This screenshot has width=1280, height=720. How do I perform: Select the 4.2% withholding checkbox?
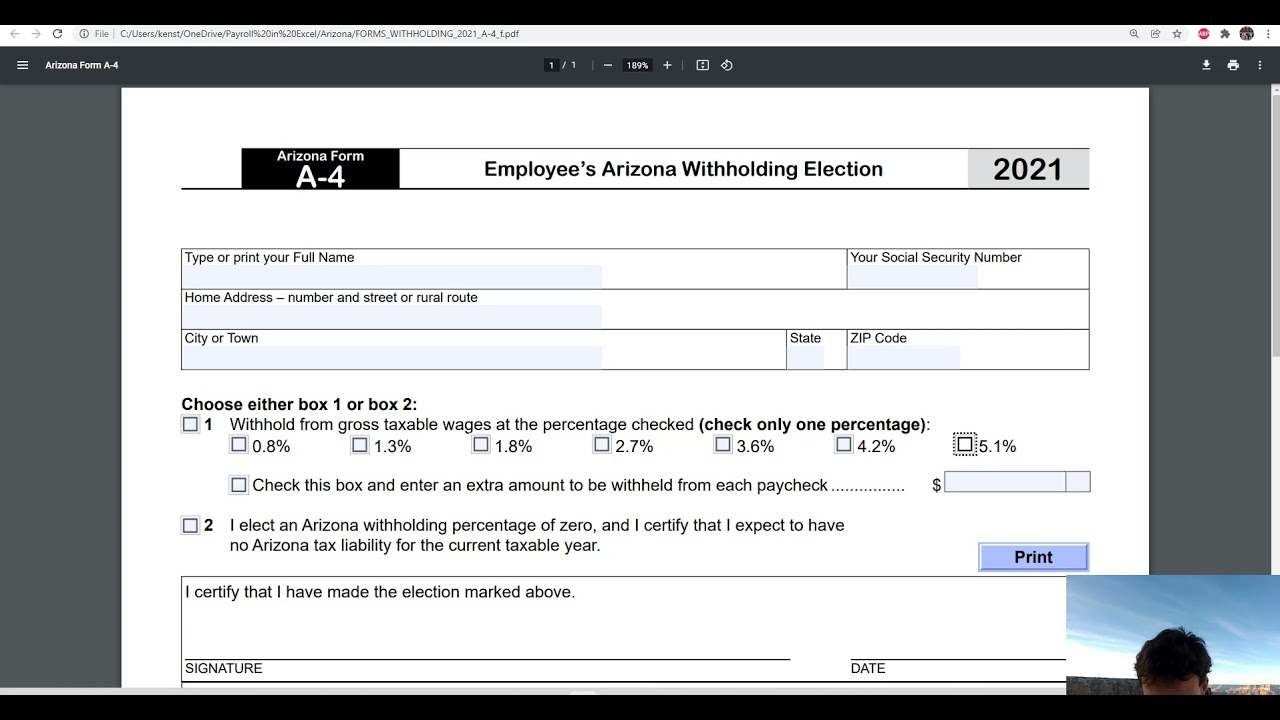(843, 445)
